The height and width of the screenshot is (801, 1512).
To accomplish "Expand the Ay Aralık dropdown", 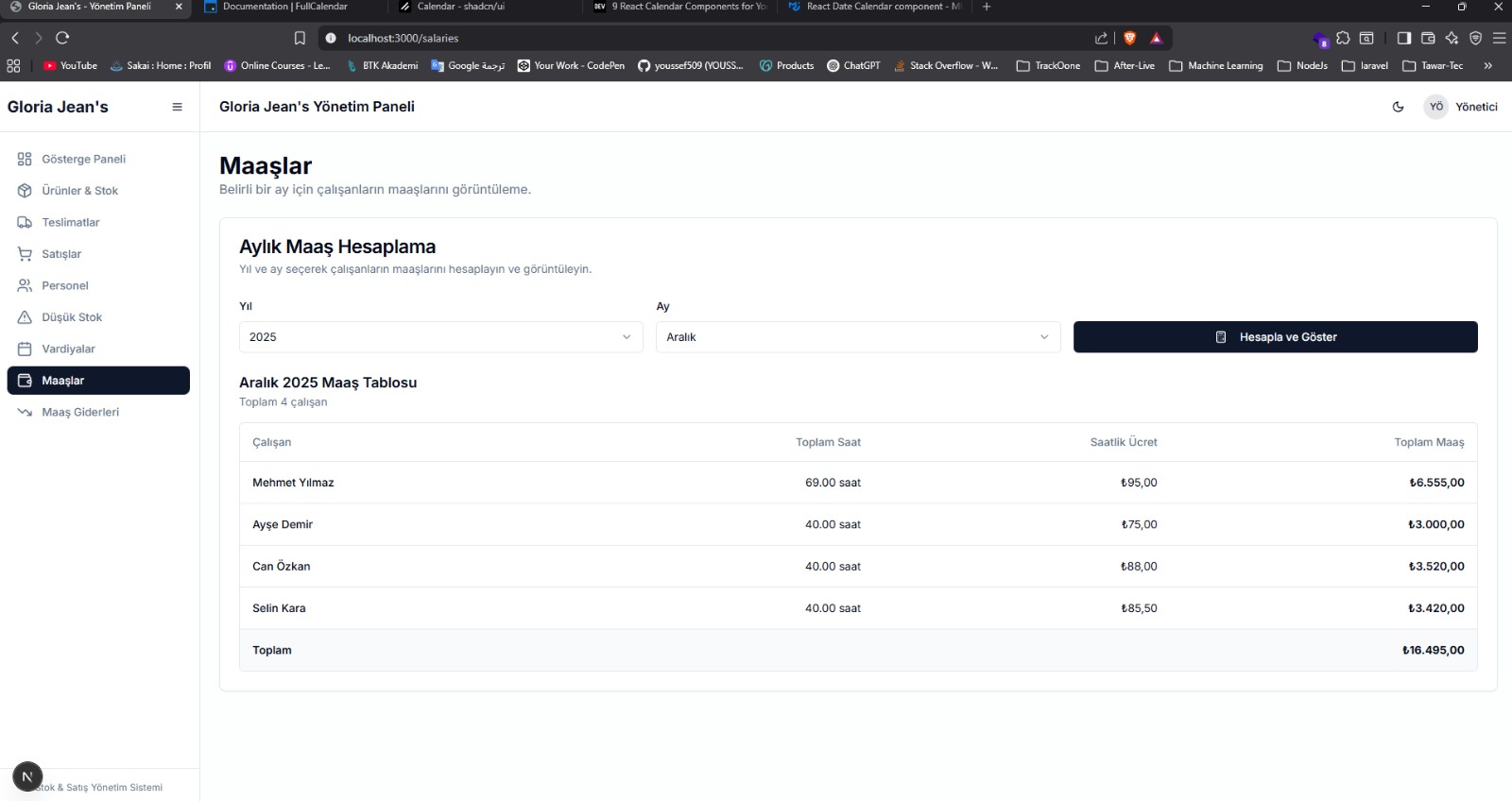I will (x=858, y=337).
